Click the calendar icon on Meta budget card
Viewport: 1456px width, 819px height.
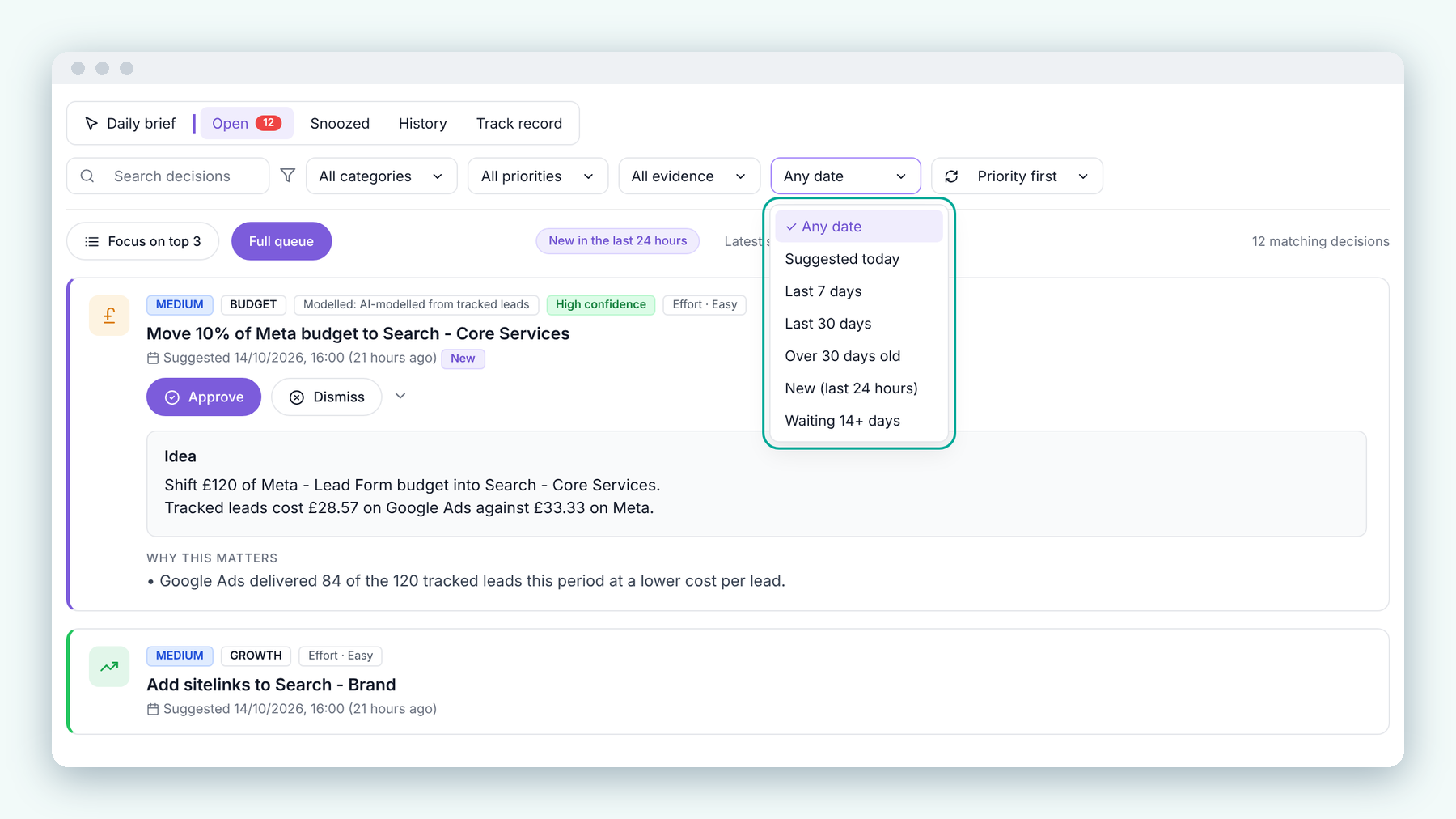tap(153, 358)
